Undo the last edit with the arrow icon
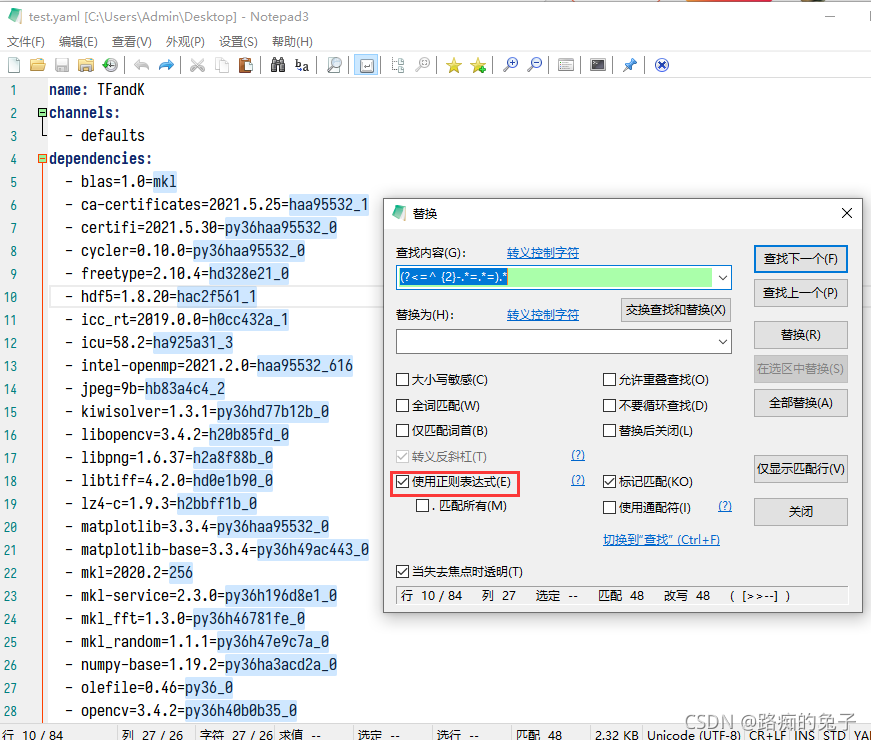The image size is (871, 740). [142, 65]
